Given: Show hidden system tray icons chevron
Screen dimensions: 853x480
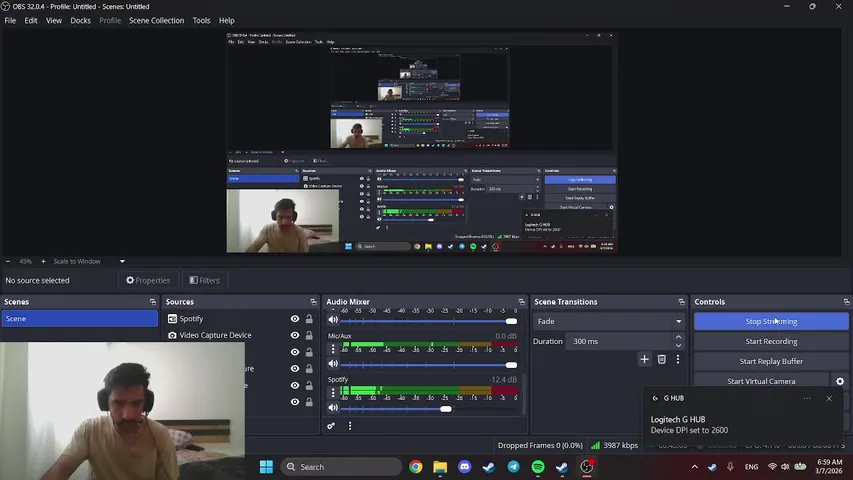Looking at the screenshot, I should pos(695,466).
